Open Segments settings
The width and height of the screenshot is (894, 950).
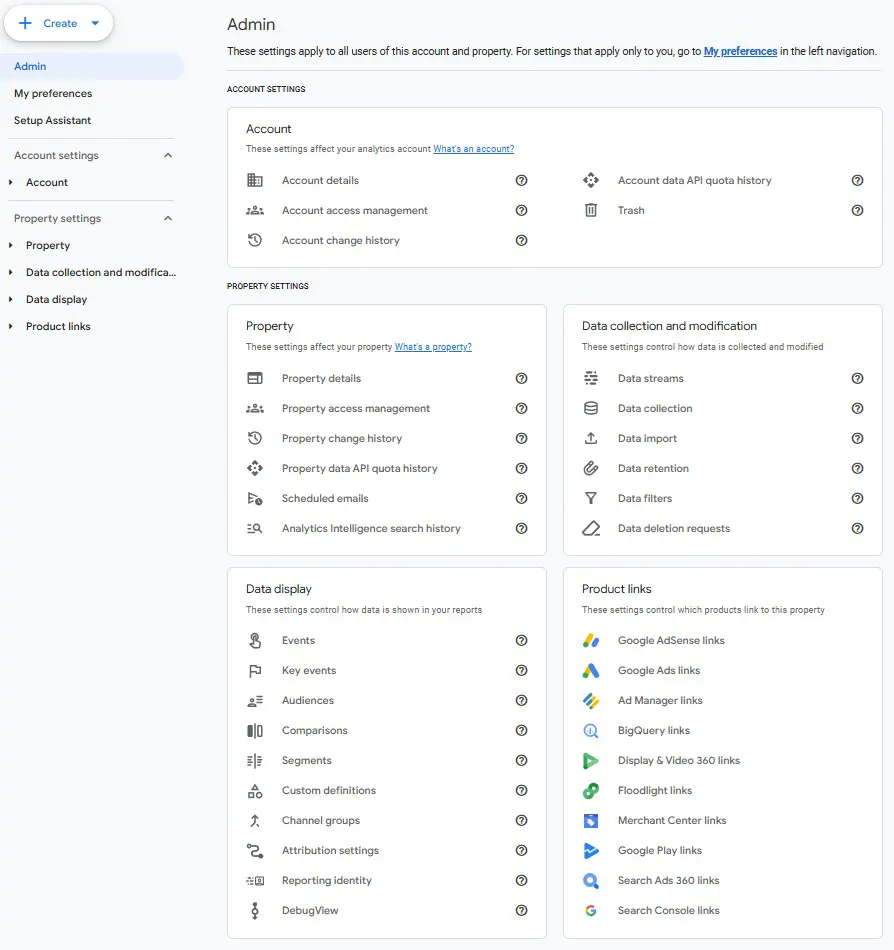click(306, 760)
